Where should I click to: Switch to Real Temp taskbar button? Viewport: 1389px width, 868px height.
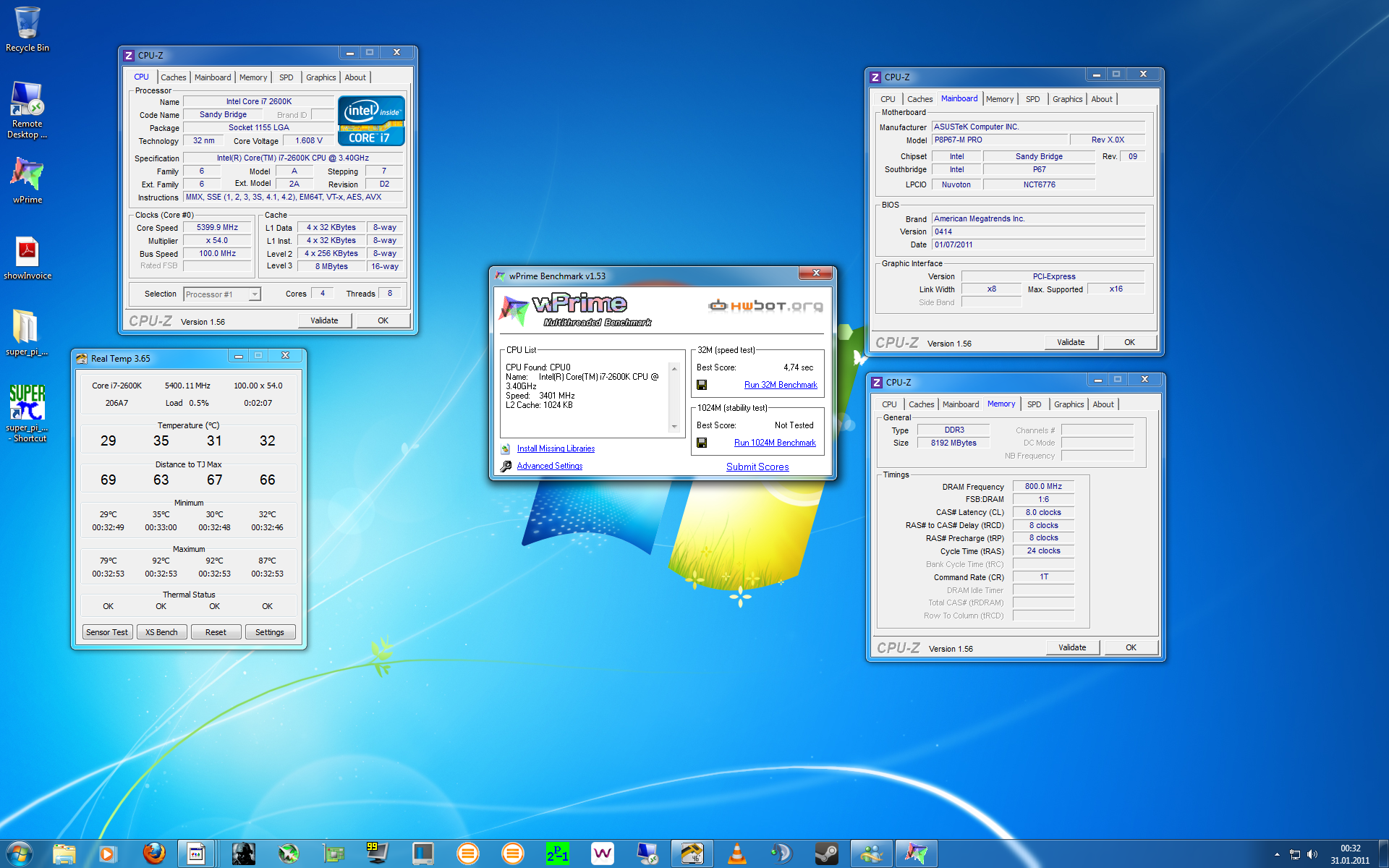(692, 854)
